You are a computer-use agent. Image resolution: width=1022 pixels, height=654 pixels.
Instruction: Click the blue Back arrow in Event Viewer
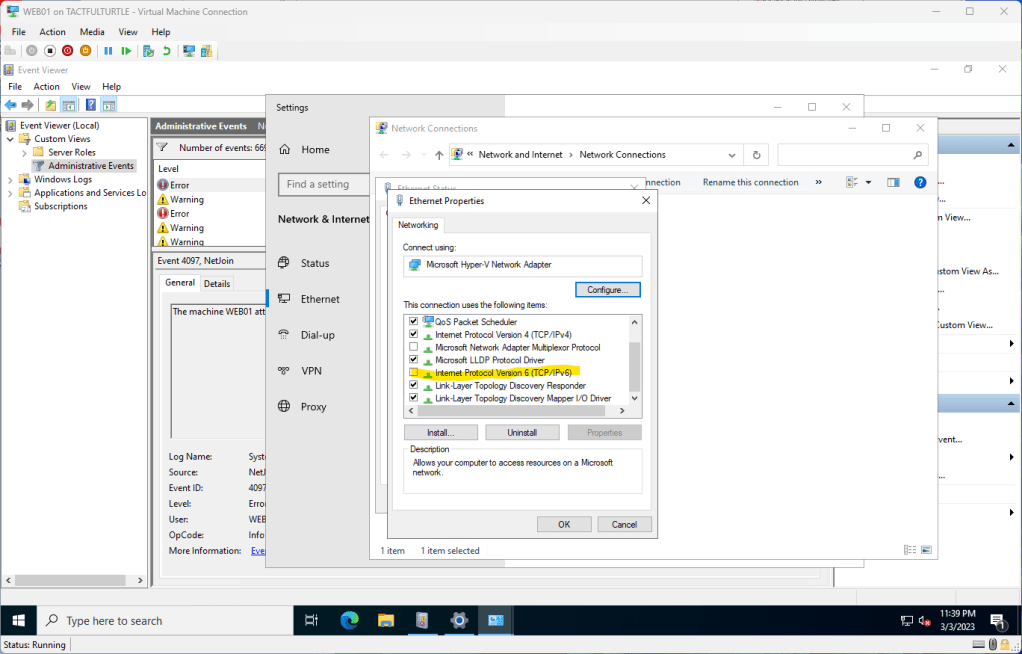click(x=11, y=105)
